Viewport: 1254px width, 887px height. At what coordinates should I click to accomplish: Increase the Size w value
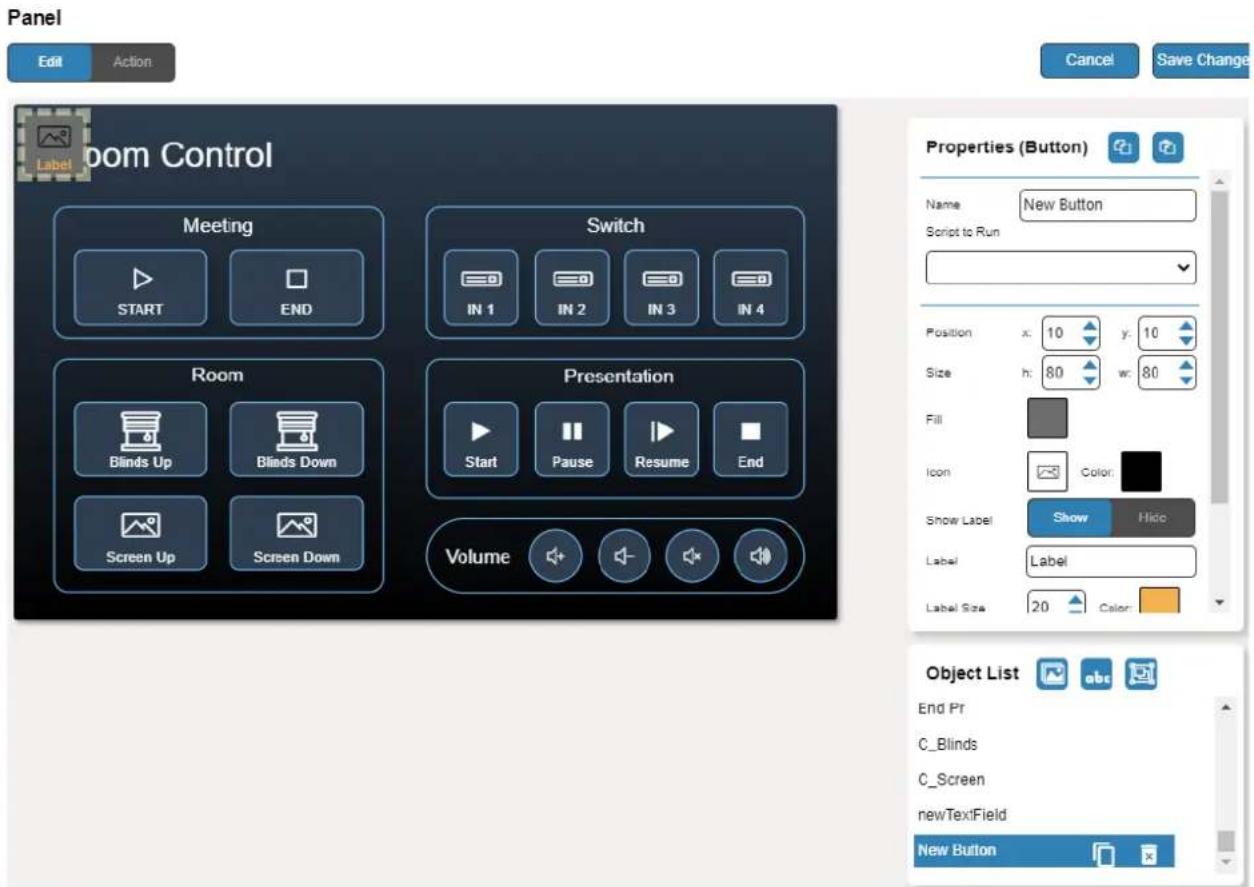point(1186,367)
